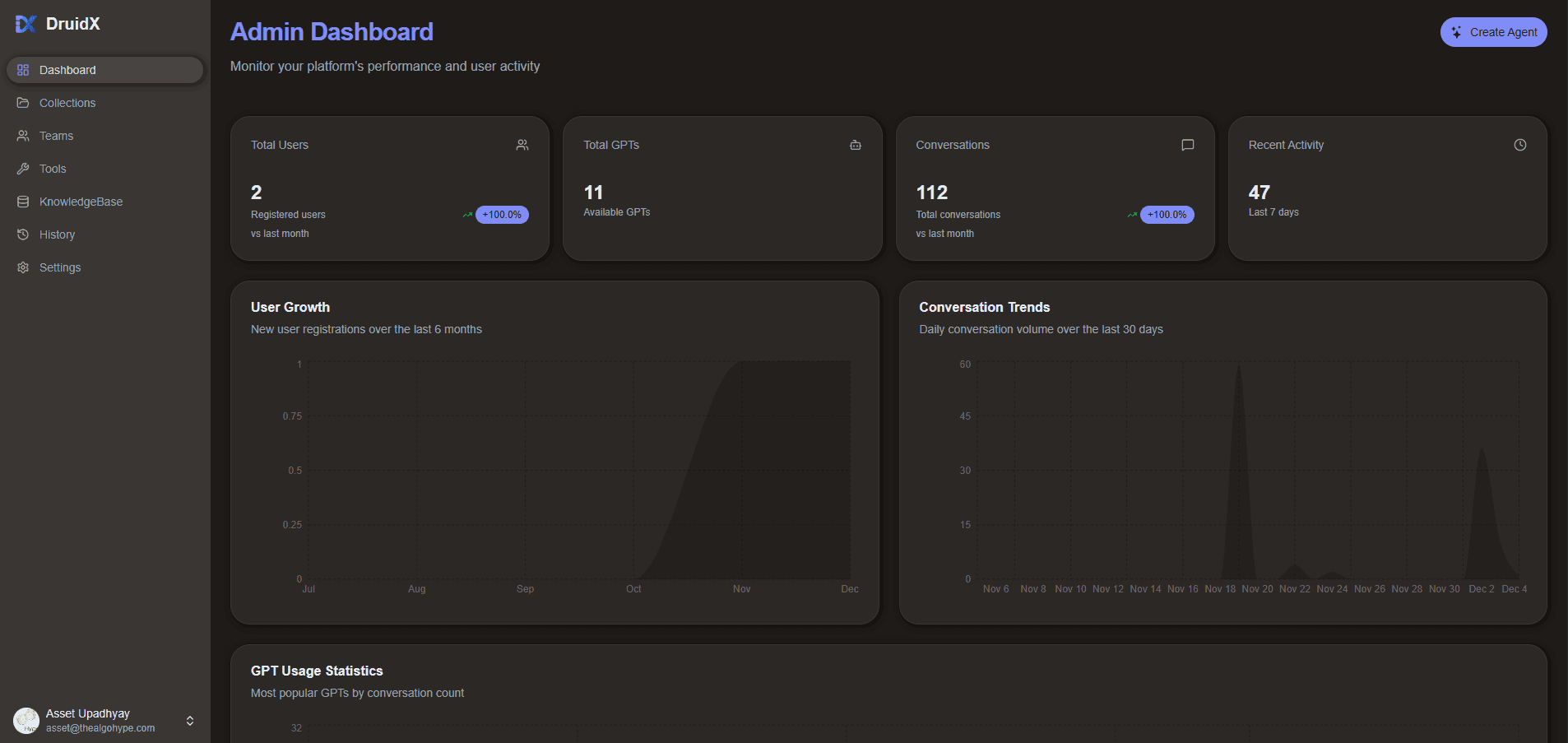
Task: Select the Teams icon in the sidebar
Action: (x=24, y=136)
